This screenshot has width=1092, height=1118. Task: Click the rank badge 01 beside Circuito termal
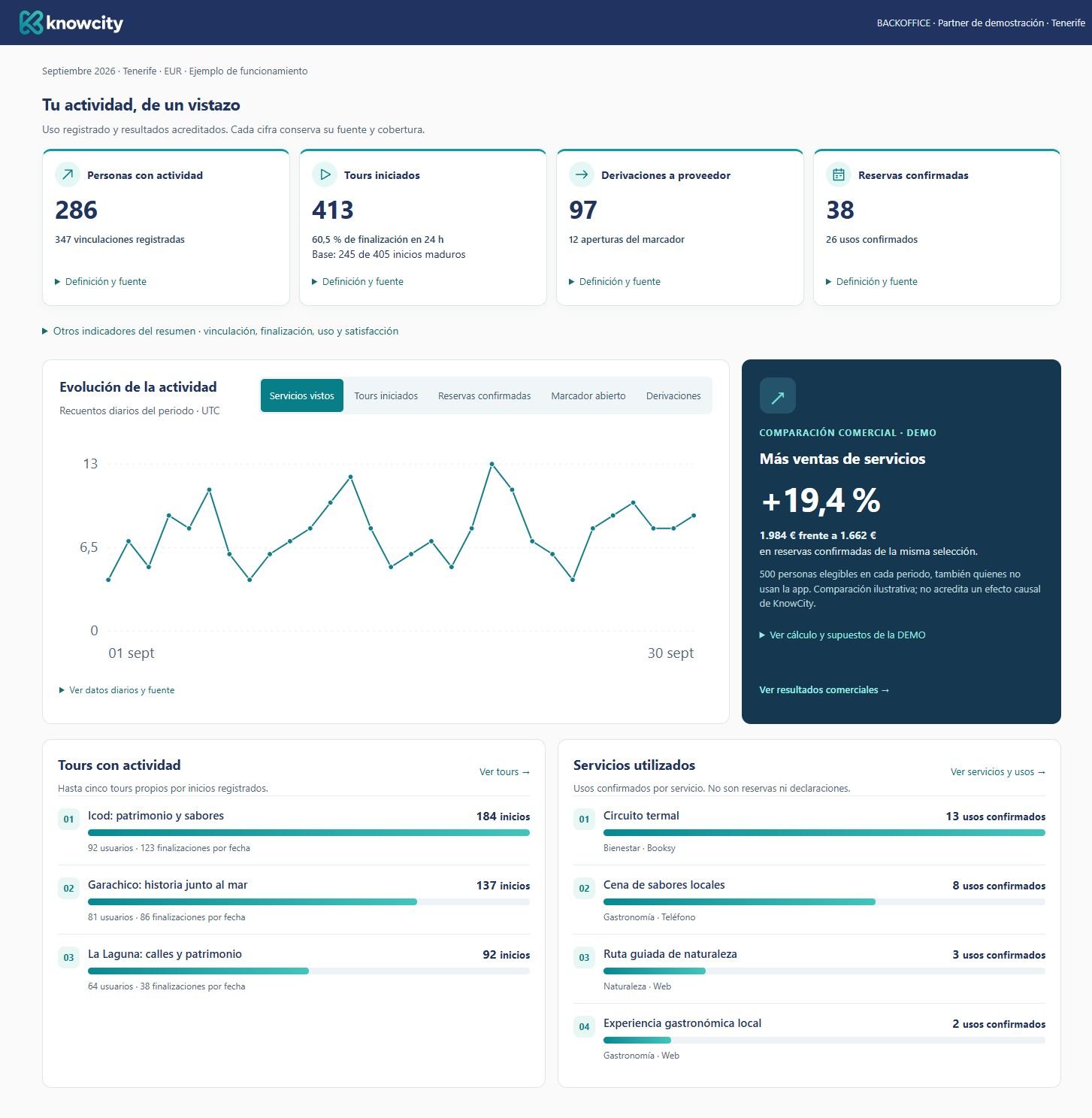tap(584, 819)
